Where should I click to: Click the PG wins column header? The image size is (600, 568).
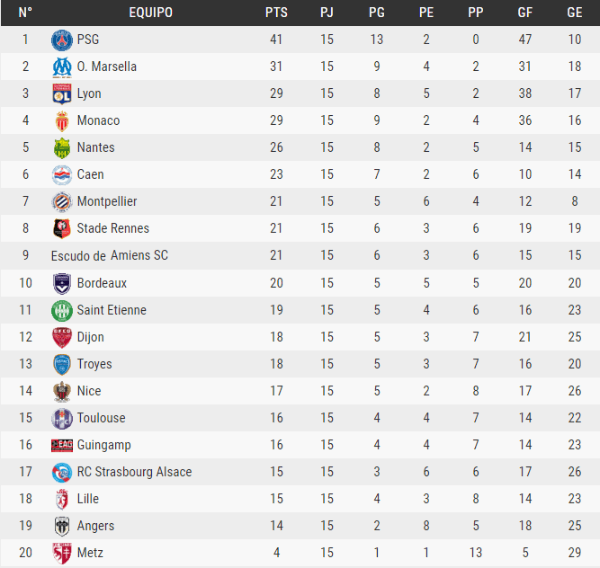click(376, 13)
